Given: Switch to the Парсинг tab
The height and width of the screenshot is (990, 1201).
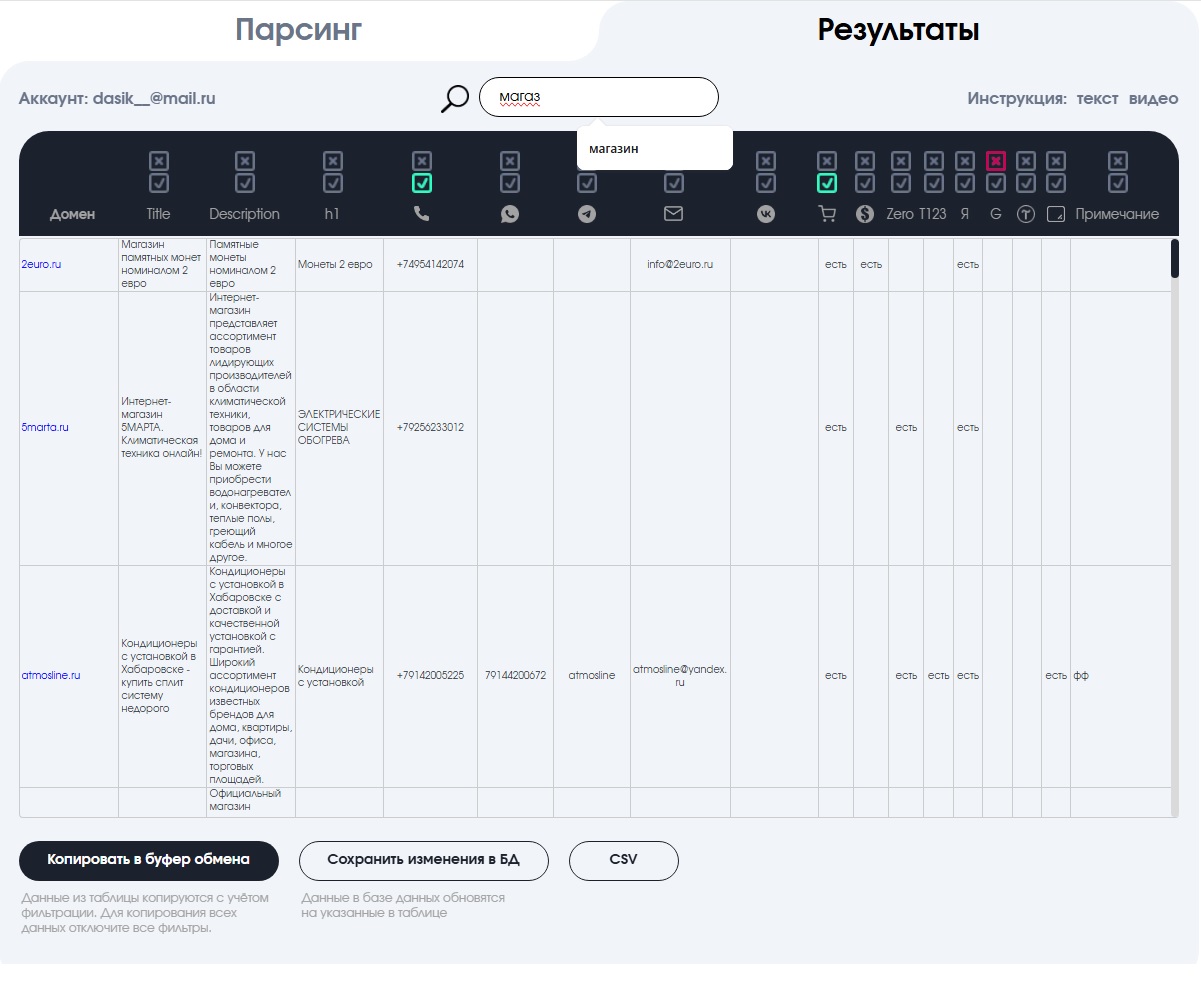Looking at the screenshot, I should click(299, 30).
